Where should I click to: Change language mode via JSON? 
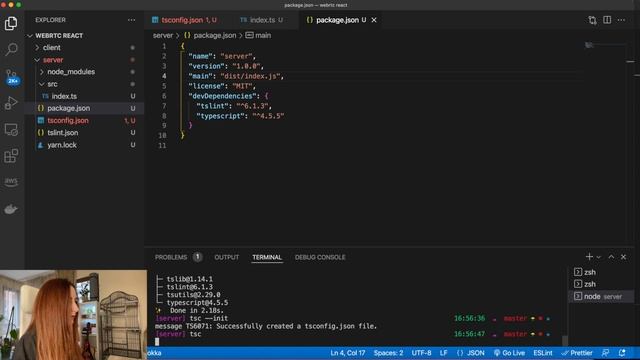click(x=471, y=353)
